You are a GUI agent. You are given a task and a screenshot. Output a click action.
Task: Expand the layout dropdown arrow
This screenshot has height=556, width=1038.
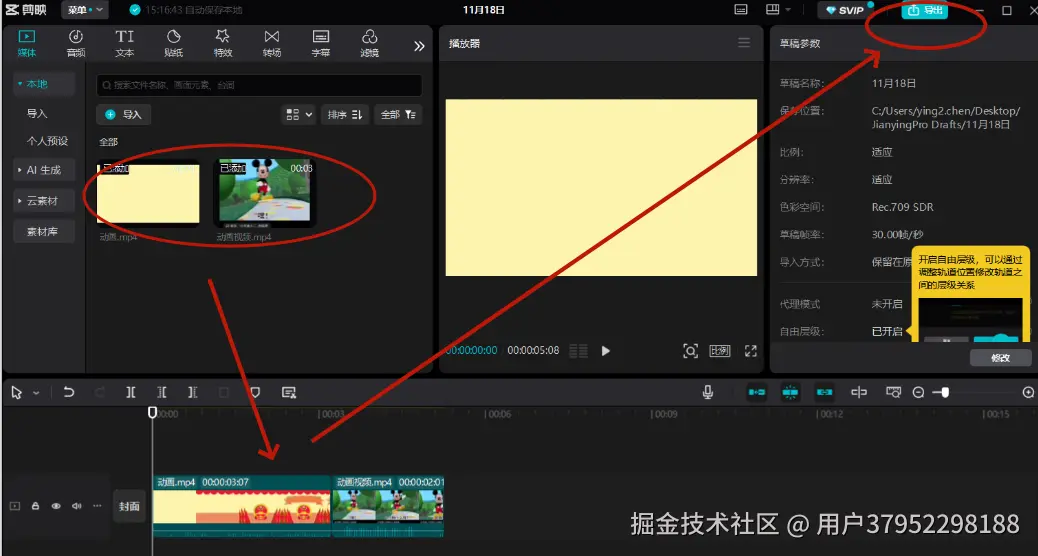pyautogui.click(x=788, y=10)
